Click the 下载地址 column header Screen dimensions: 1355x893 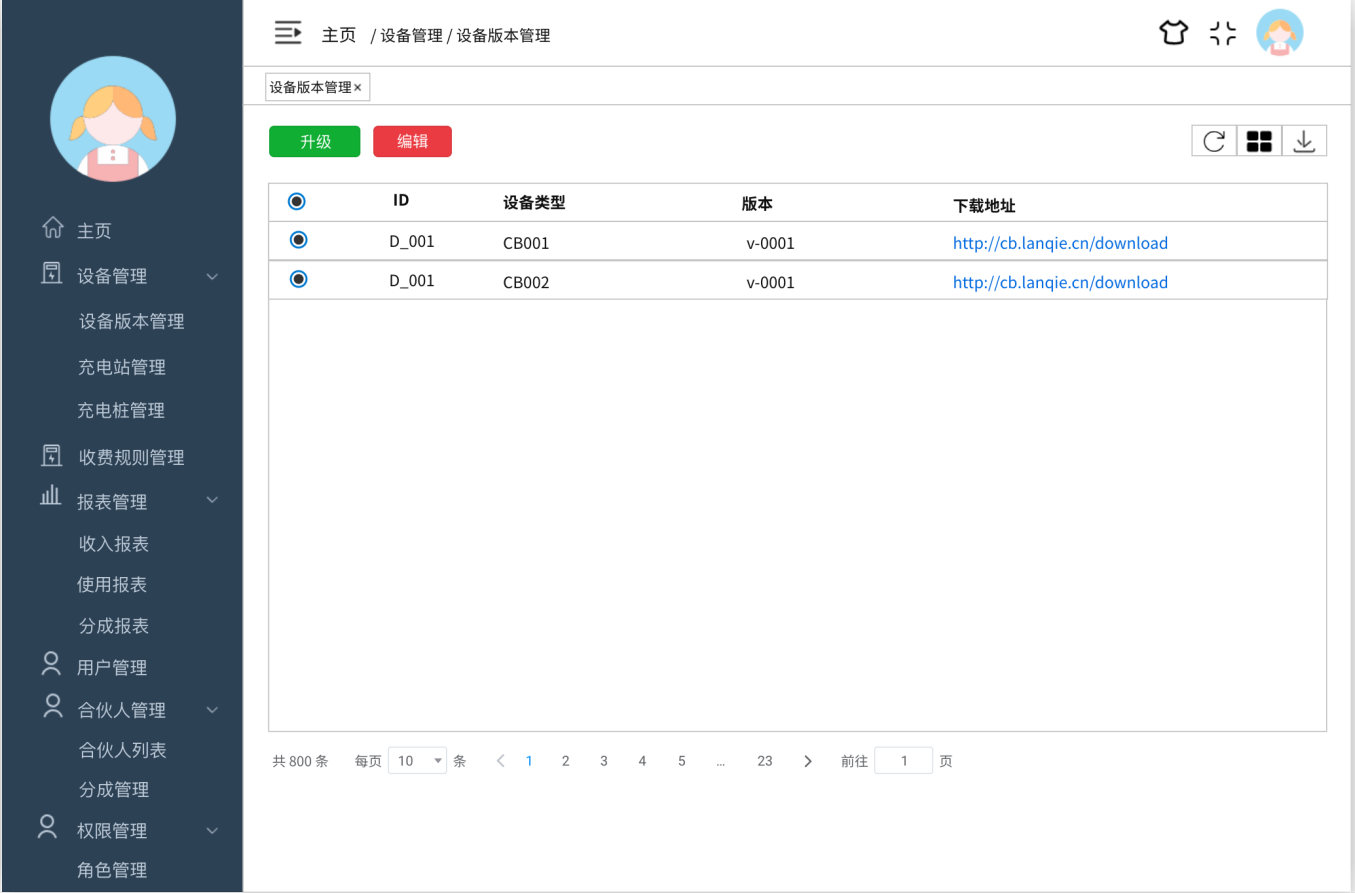(x=984, y=205)
